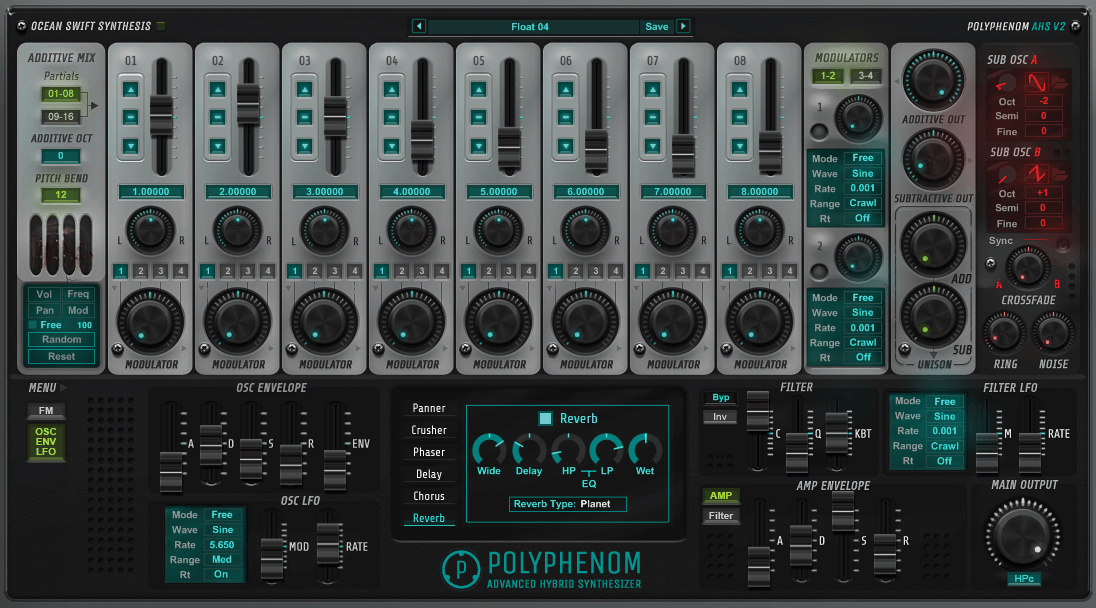Open Reverb Type Planet dropdown
The height and width of the screenshot is (608, 1096).
point(567,504)
